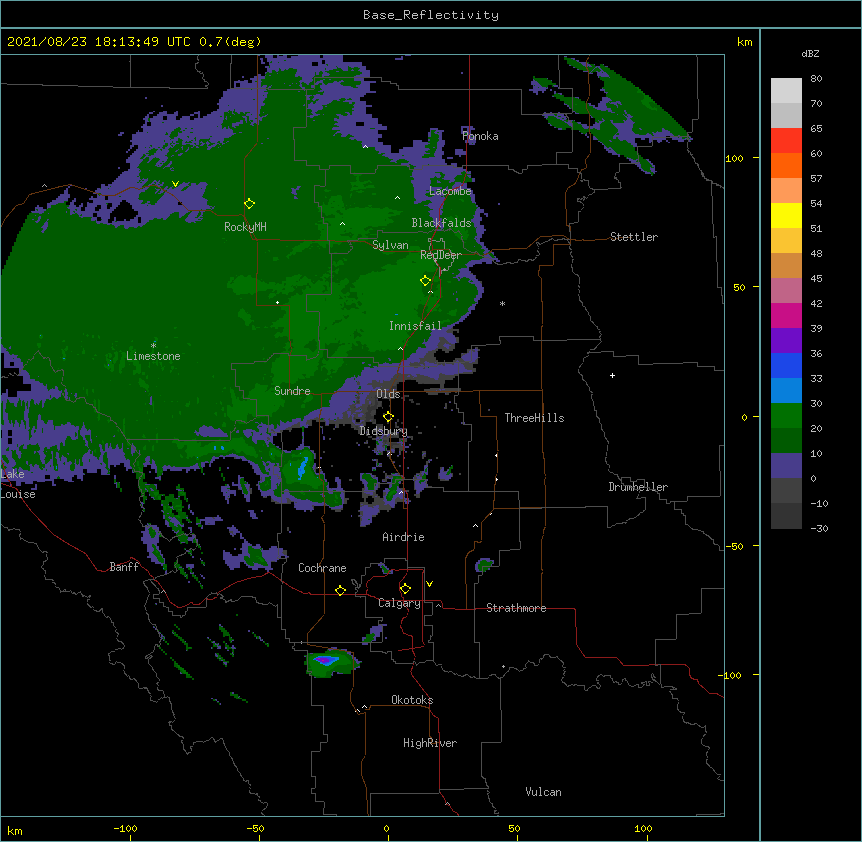Click the purple storm cell north of Okotoks
862x842 pixels.
327,660
